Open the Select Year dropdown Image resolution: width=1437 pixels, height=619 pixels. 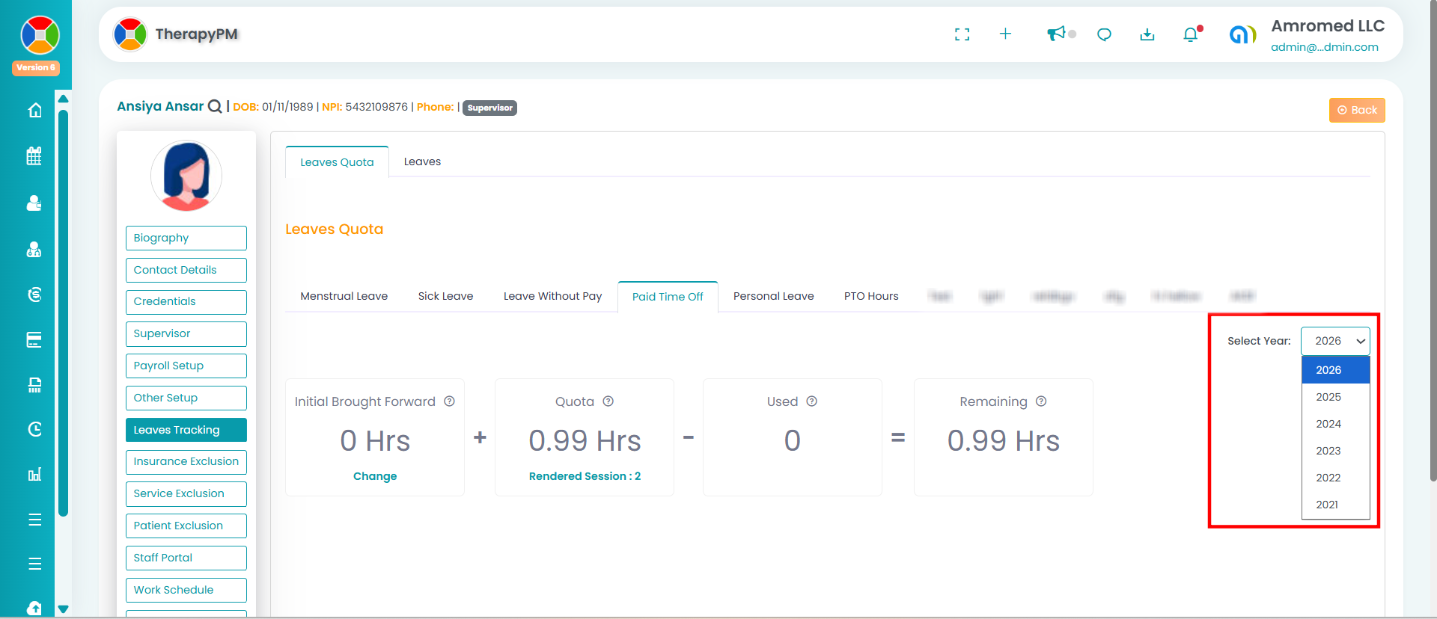click(1335, 341)
